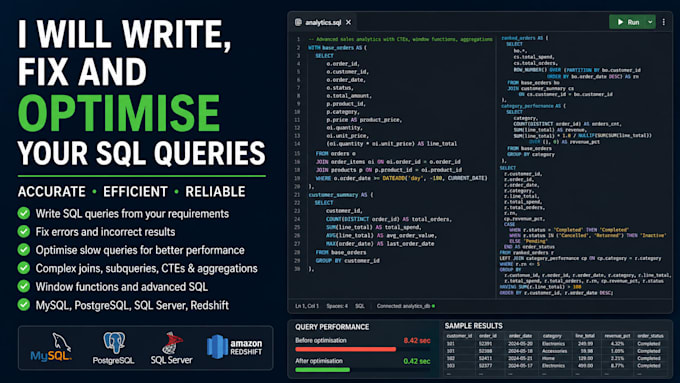Open the three-dot editor options menu
Image resolution: width=680 pixels, height=383 pixels.
tap(664, 22)
